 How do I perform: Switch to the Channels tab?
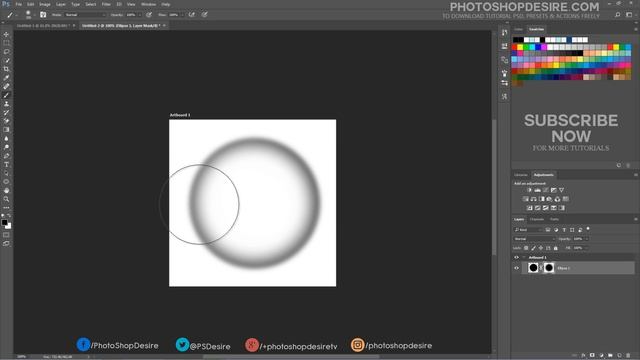536,220
